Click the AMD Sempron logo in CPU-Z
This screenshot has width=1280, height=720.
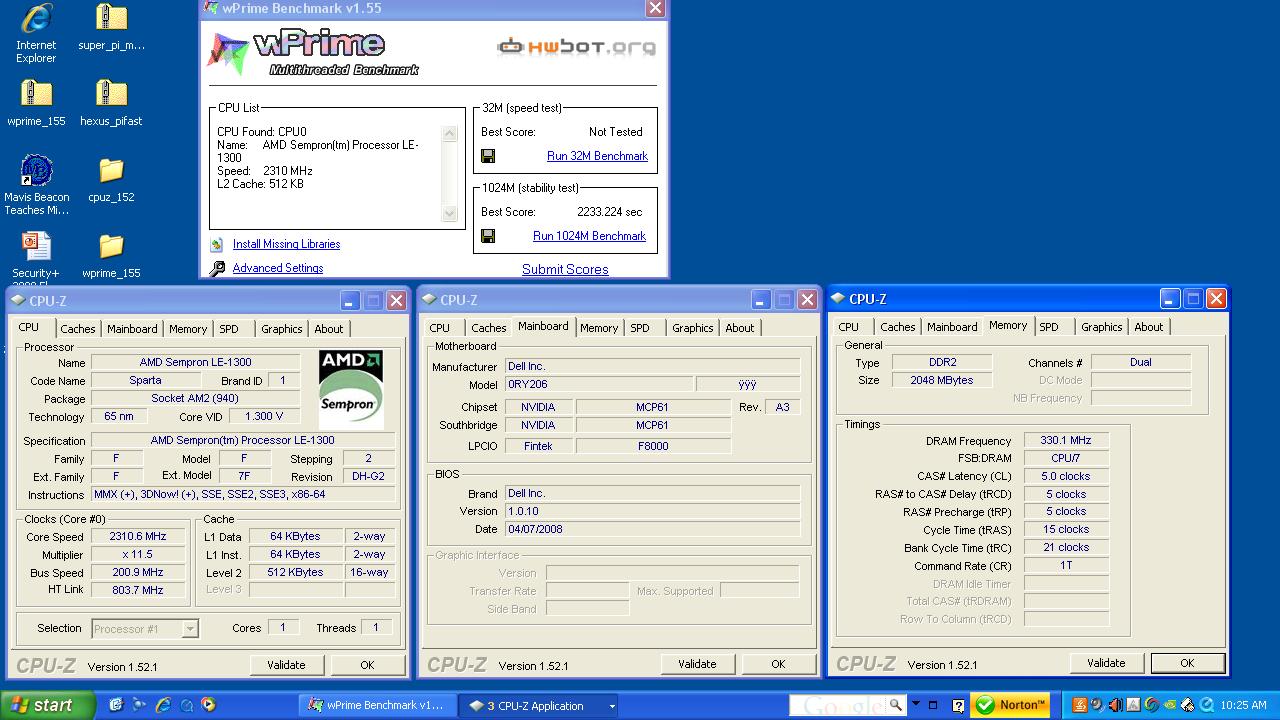(x=351, y=389)
